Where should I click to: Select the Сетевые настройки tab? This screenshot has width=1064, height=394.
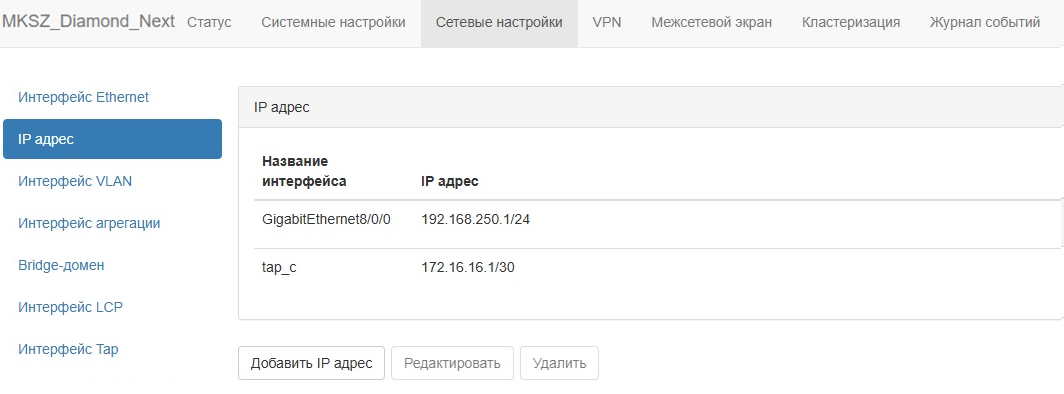click(499, 22)
